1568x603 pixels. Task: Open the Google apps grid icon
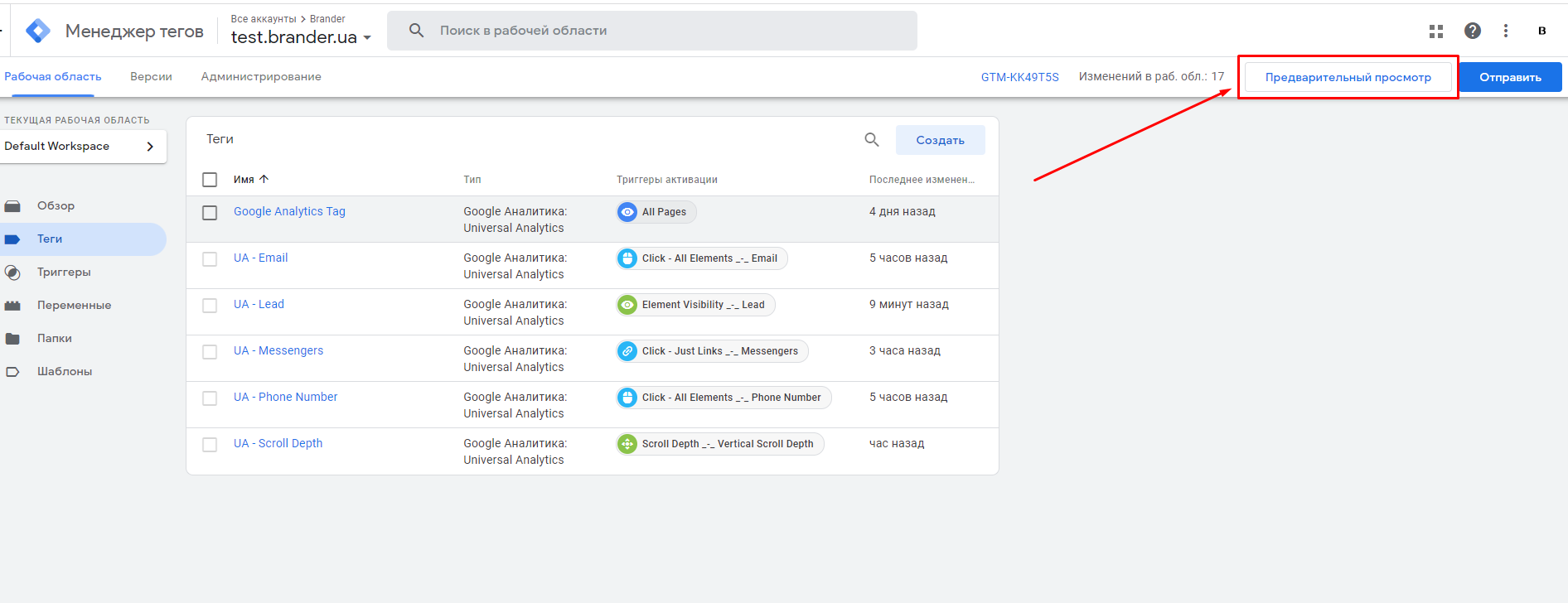coord(1436,31)
